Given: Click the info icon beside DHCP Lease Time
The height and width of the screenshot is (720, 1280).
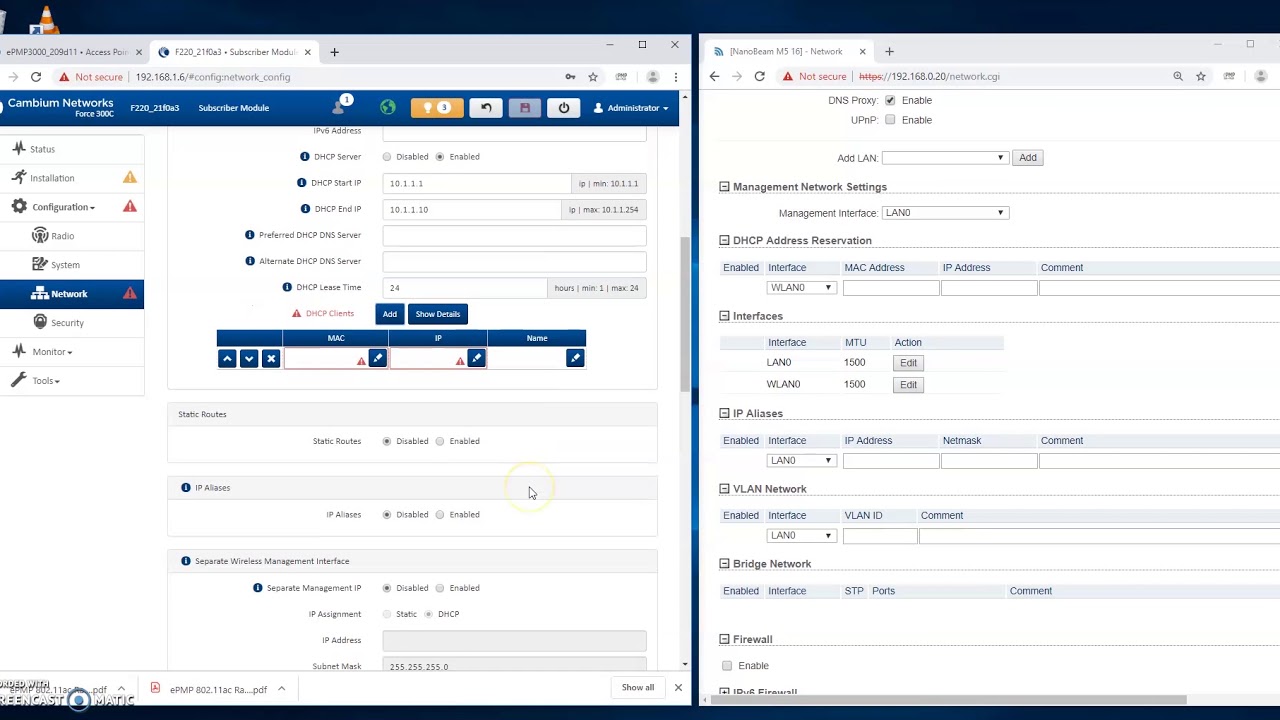Looking at the screenshot, I should coord(287,287).
